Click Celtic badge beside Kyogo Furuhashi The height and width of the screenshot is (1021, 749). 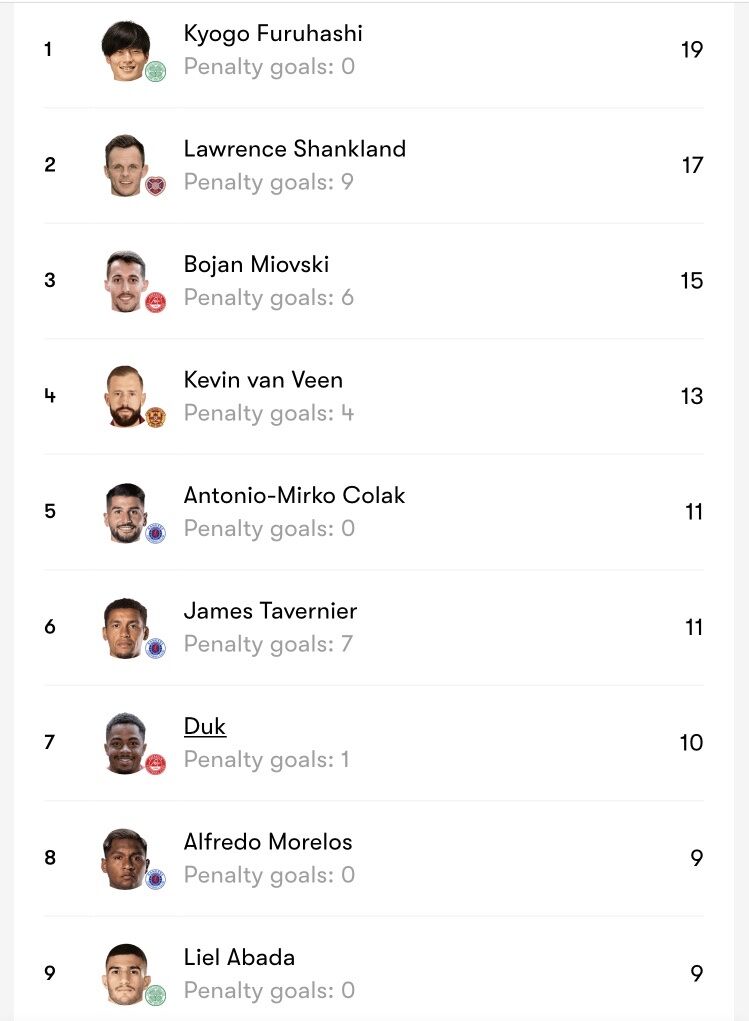155,71
